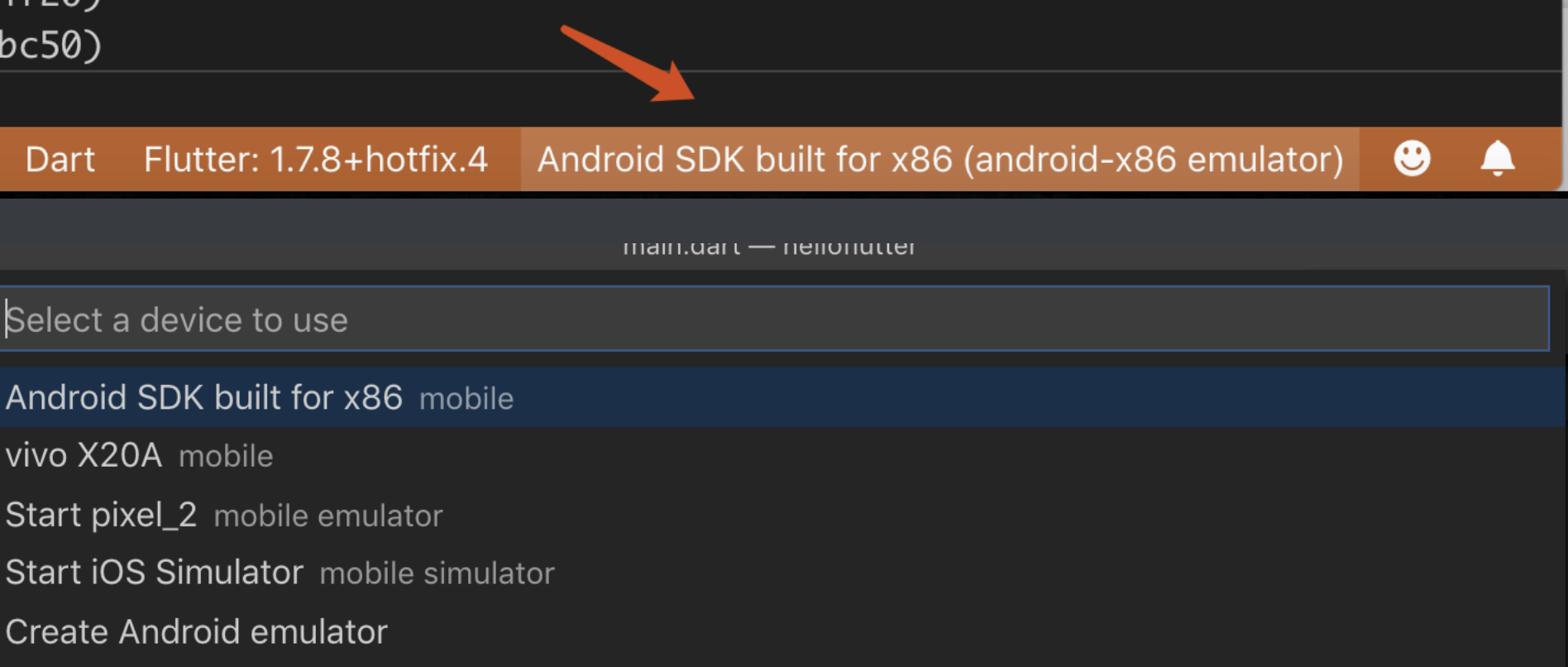
Task: Open notifications with the bell icon
Action: click(1497, 158)
